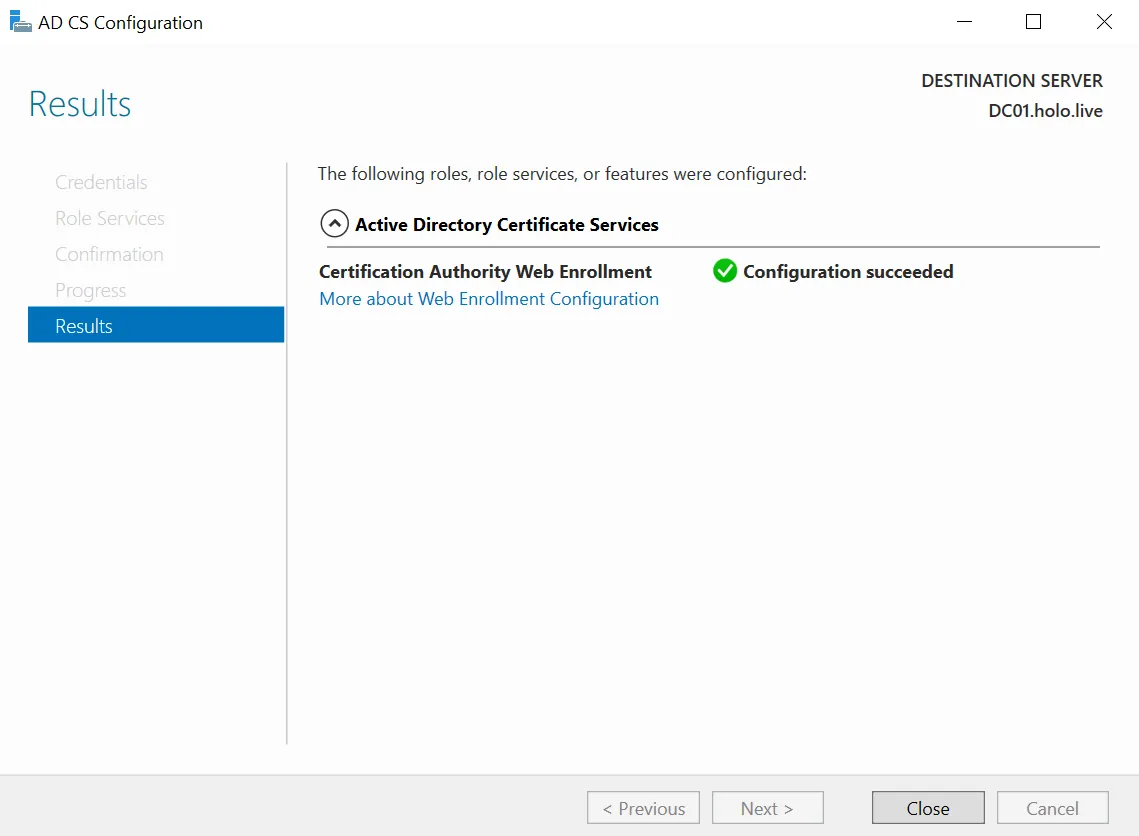This screenshot has height=836, width=1139.
Task: Collapse the Active Directory Certificate Services section
Action: [334, 224]
